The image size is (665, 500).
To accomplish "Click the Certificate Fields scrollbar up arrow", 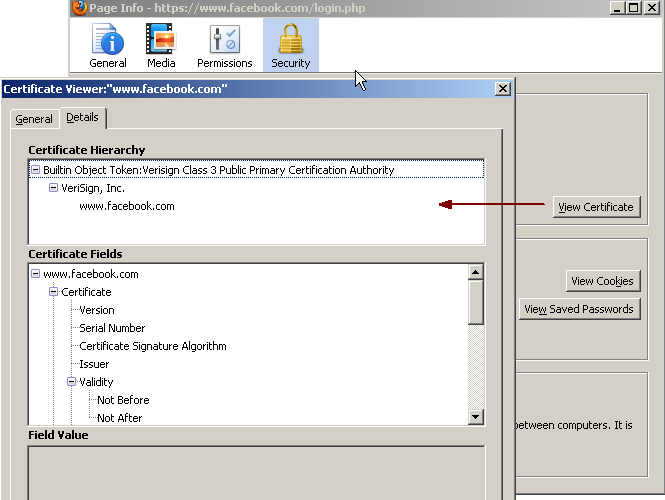I will tap(475, 272).
